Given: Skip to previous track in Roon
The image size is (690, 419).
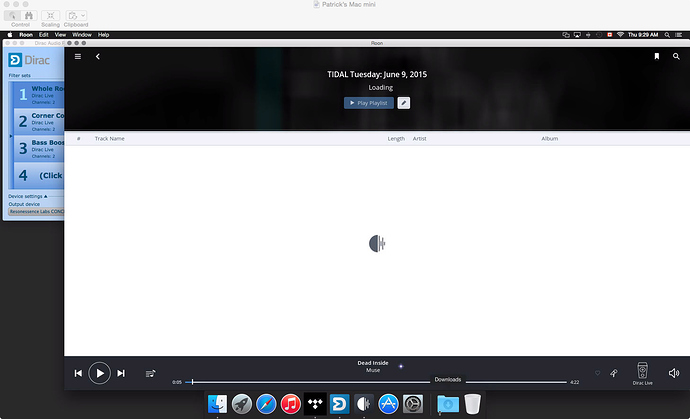Looking at the screenshot, I should pos(78,373).
